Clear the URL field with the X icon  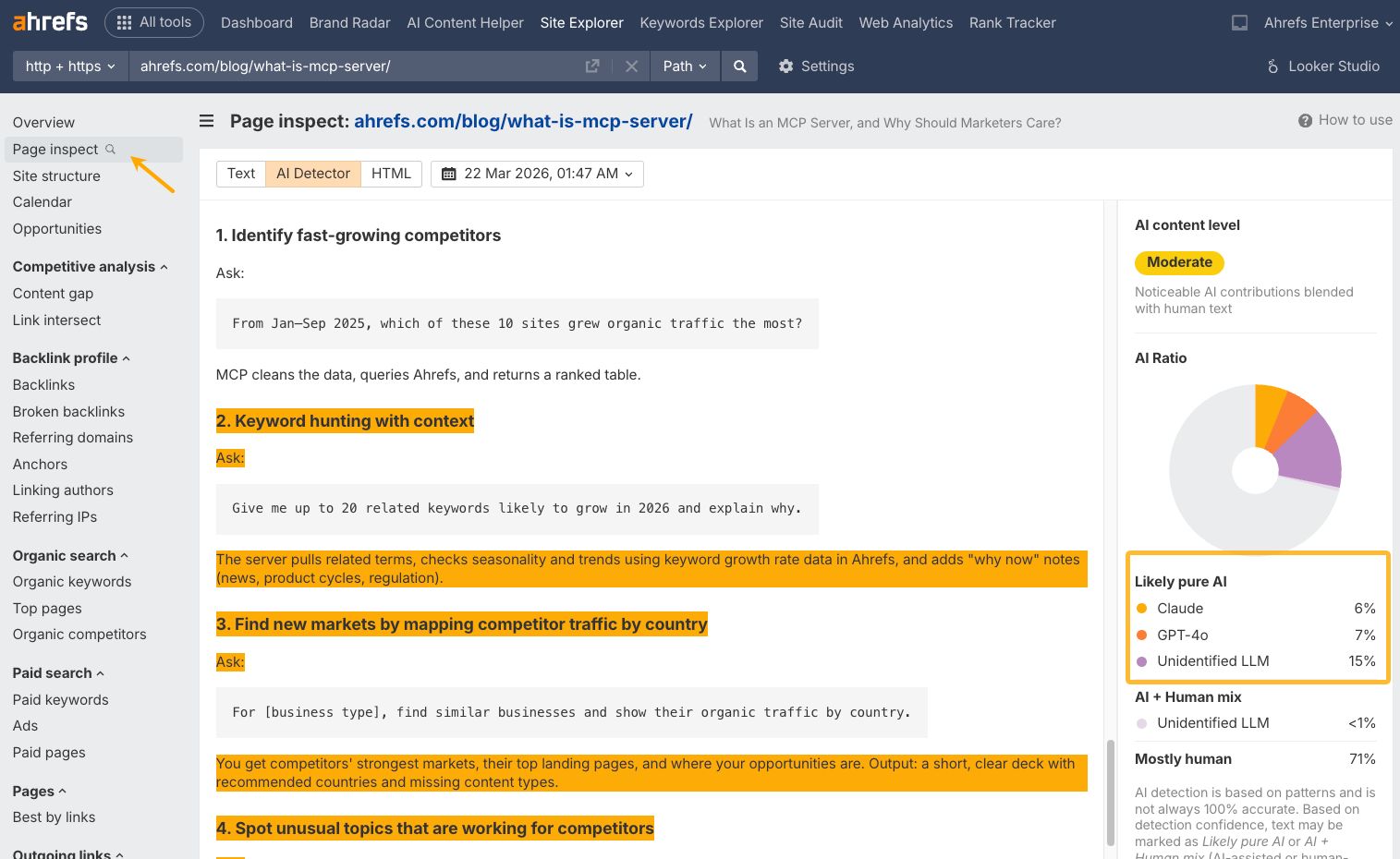click(631, 66)
